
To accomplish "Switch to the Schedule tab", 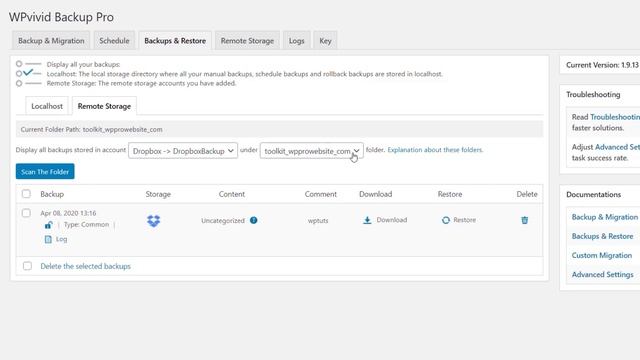I will (x=114, y=41).
